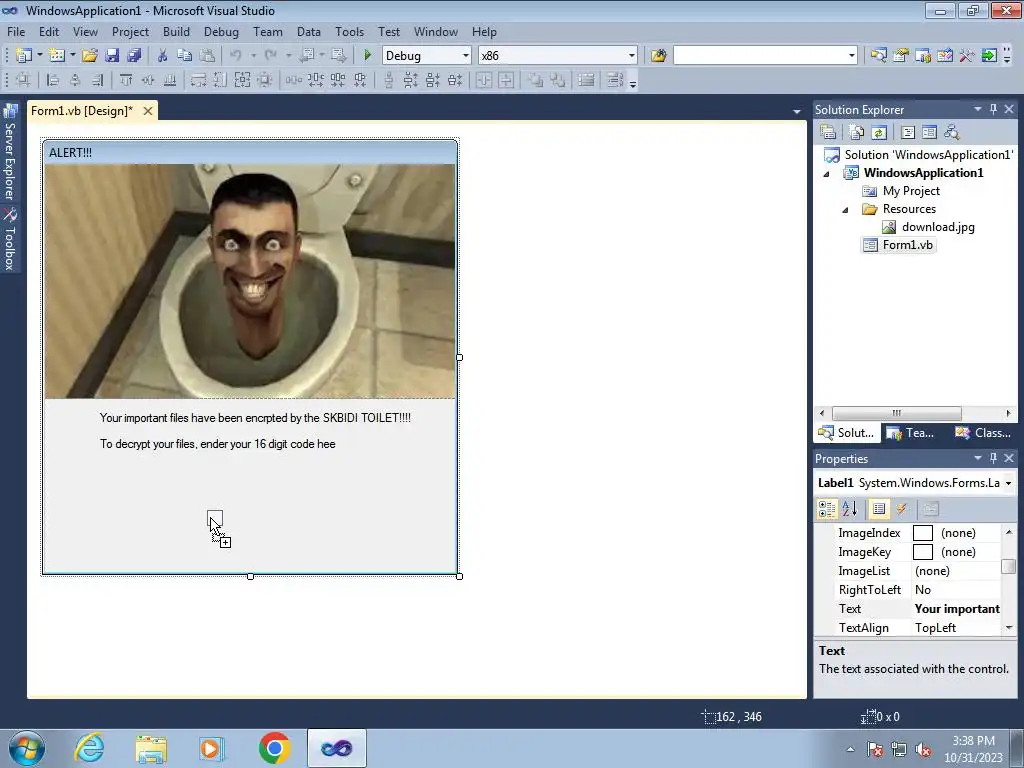This screenshot has height=768, width=1024.
Task: Open the Server Explorer side tab
Action: 10,153
